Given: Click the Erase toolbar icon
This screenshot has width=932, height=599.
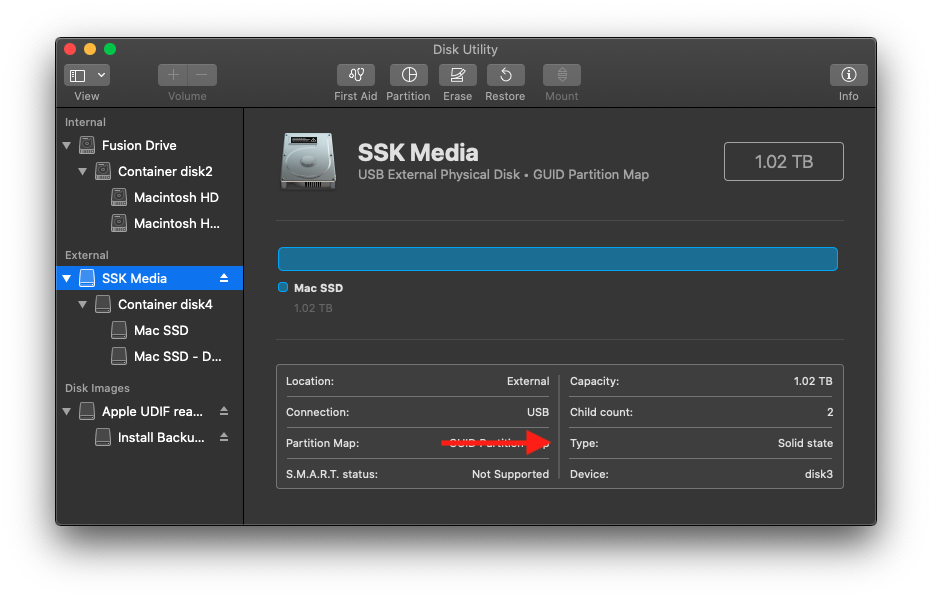Looking at the screenshot, I should click(457, 75).
